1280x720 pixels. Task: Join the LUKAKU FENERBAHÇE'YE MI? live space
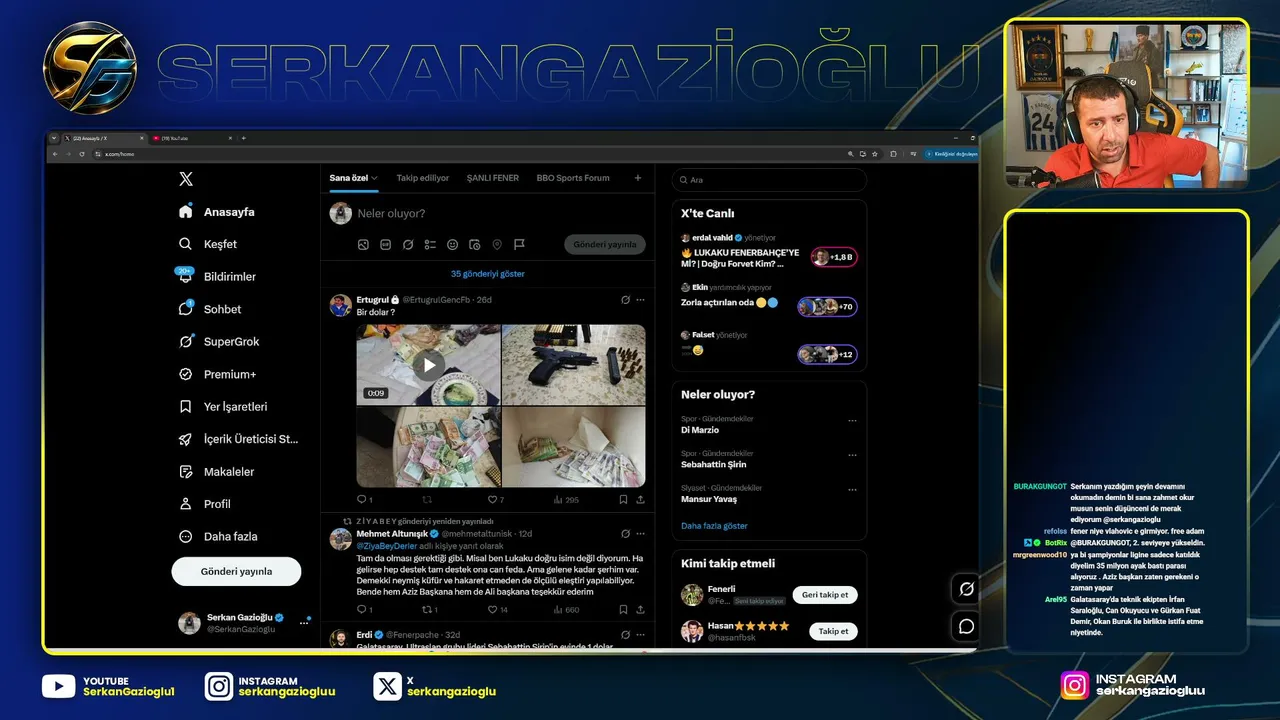834,257
